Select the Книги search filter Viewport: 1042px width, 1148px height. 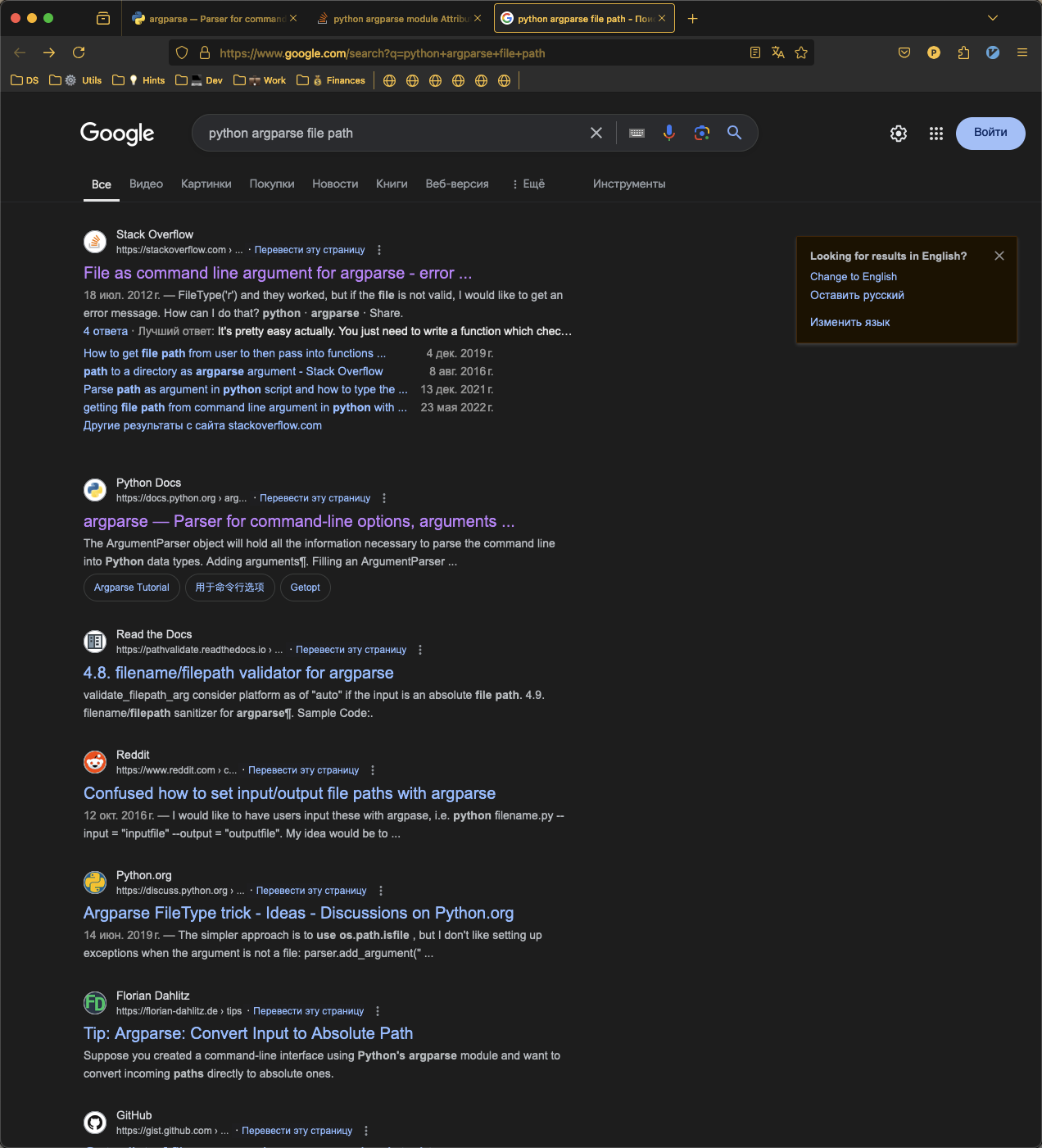click(x=392, y=184)
